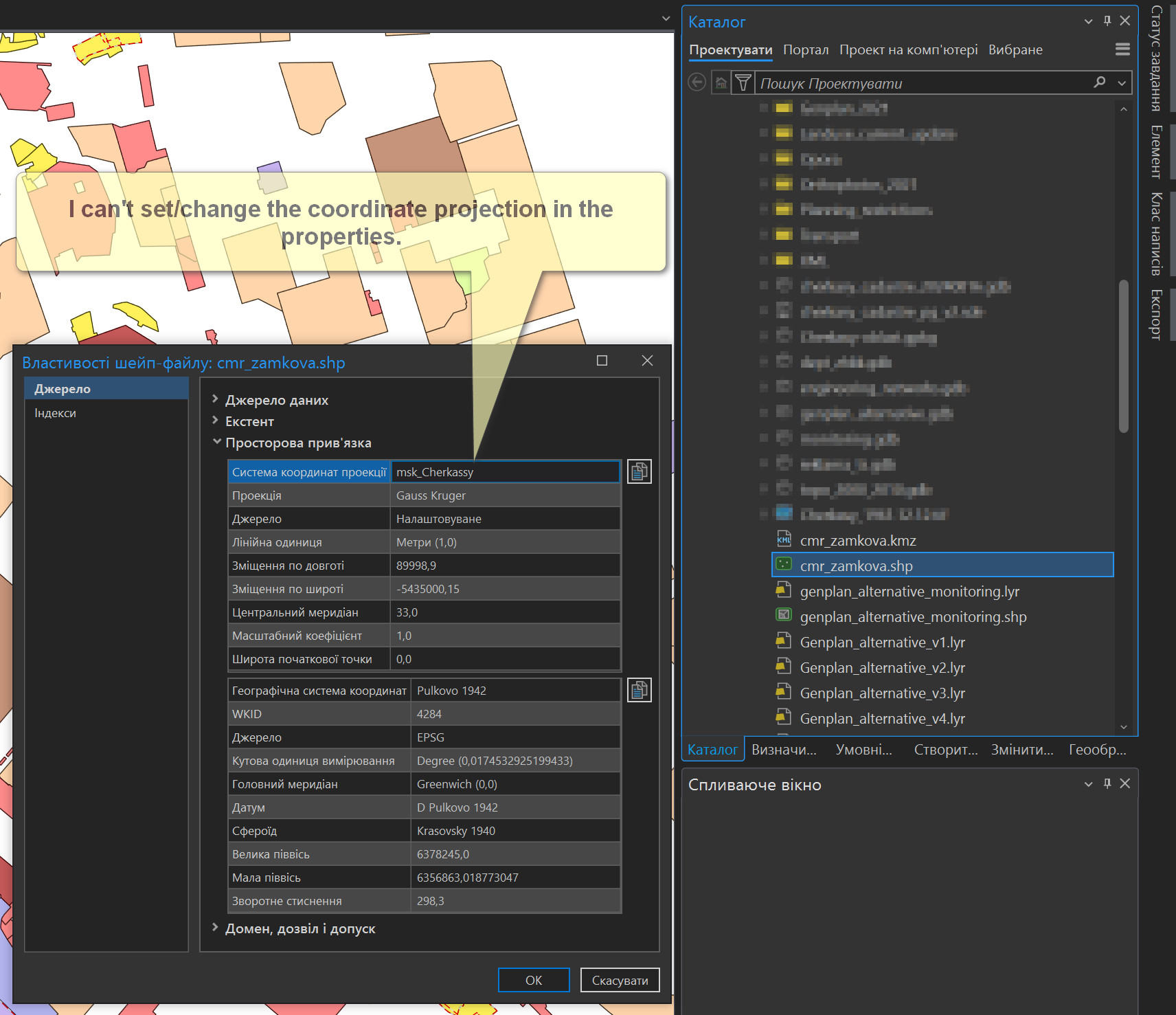Expand the Екстент section
1176x1015 pixels.
[215, 421]
